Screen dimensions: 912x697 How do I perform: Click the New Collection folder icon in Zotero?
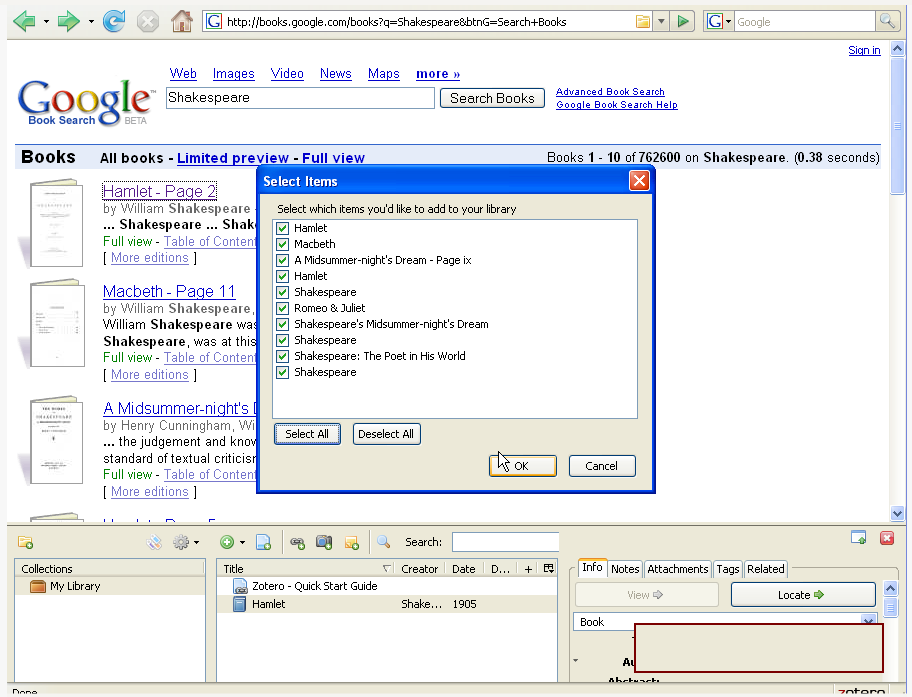26,542
